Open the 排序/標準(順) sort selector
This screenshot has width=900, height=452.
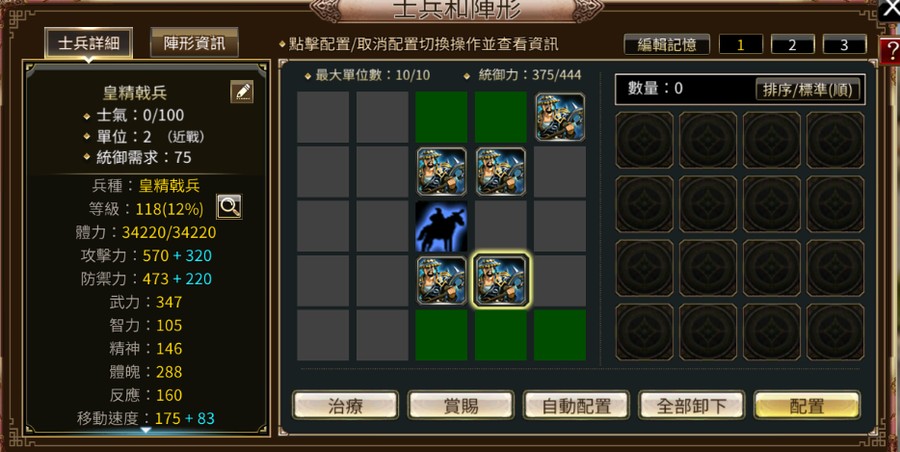pos(808,89)
